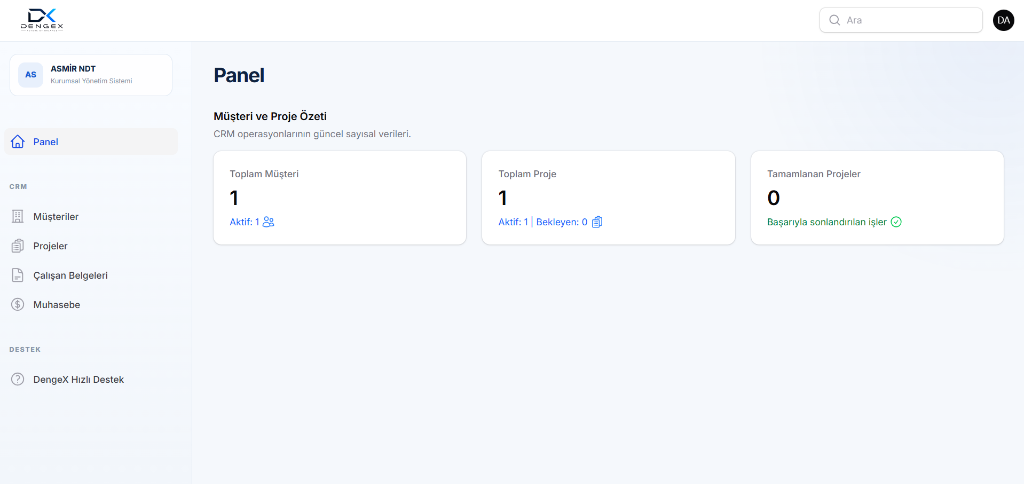Click the Aktif: 1 link under Toplam Proje
1024x484 pixels.
513,222
